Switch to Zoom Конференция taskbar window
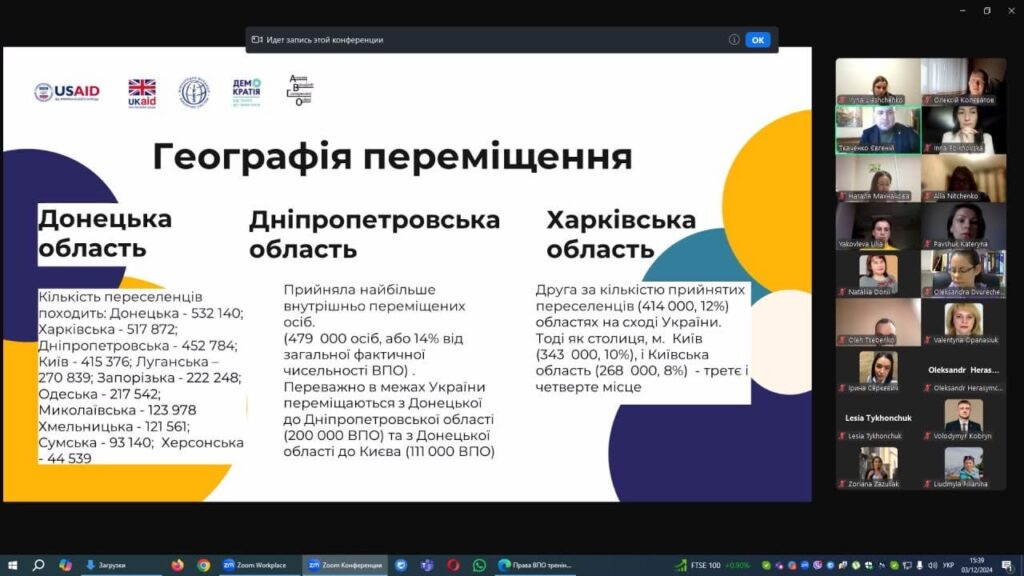The height and width of the screenshot is (576, 1024). click(344, 565)
